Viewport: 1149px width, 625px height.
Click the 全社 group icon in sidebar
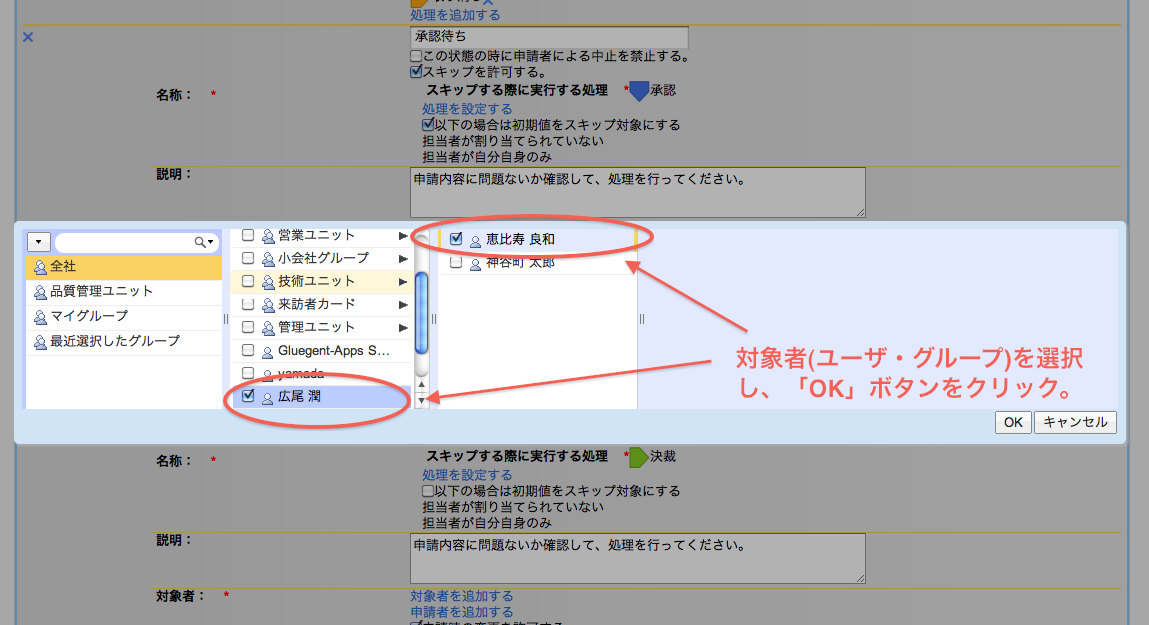[x=40, y=267]
